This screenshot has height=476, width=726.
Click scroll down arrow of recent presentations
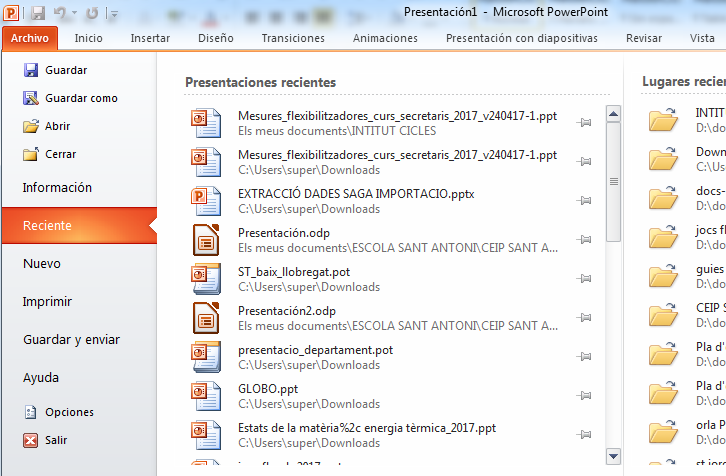click(x=613, y=457)
